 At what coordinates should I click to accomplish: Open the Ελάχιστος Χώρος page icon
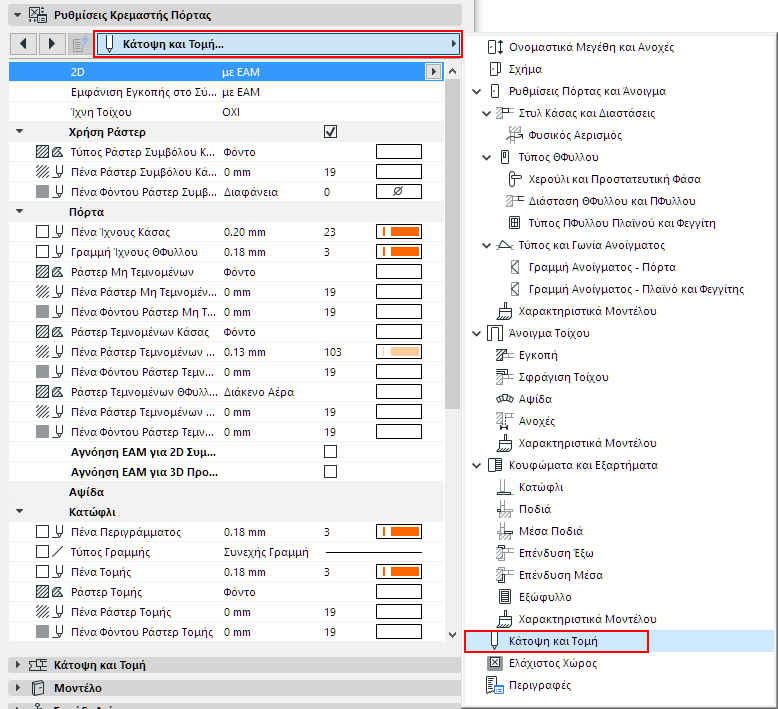[x=495, y=663]
